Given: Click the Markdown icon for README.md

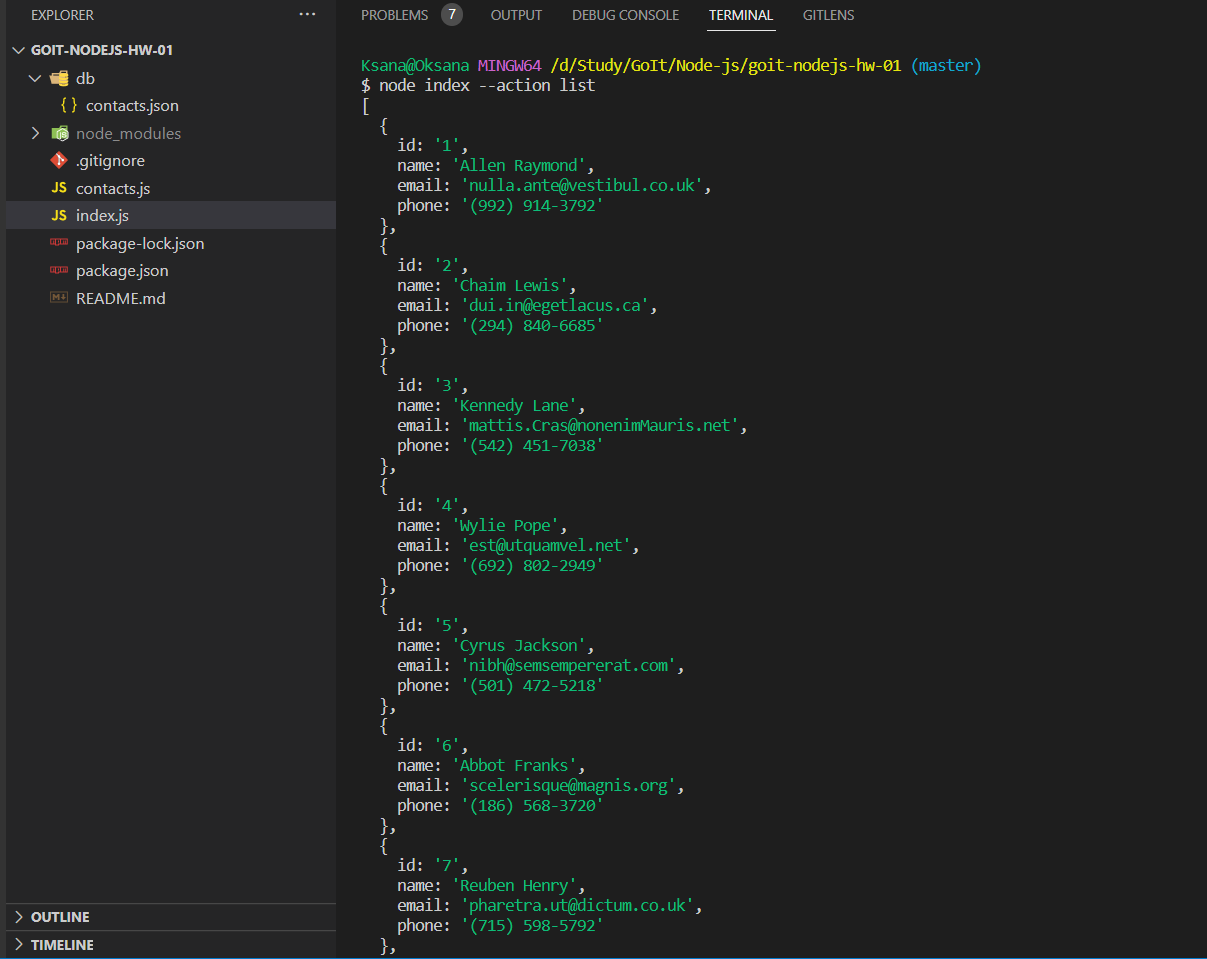Looking at the screenshot, I should pos(58,298).
